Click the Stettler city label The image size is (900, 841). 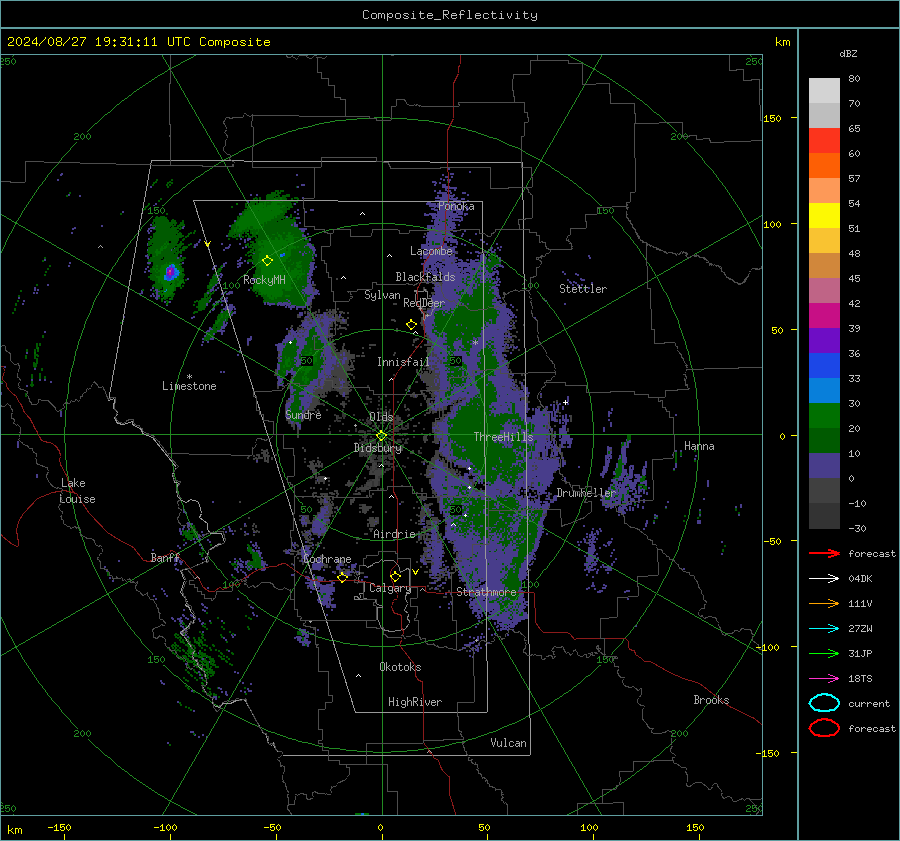(x=583, y=289)
